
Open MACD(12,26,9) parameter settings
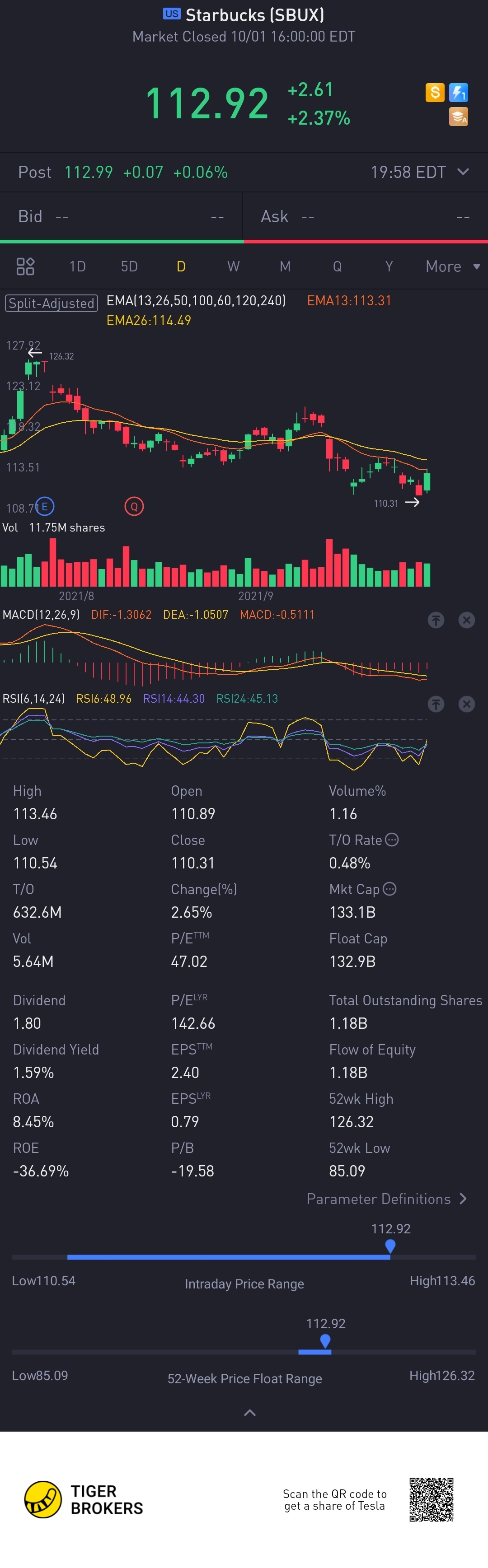pos(41,615)
